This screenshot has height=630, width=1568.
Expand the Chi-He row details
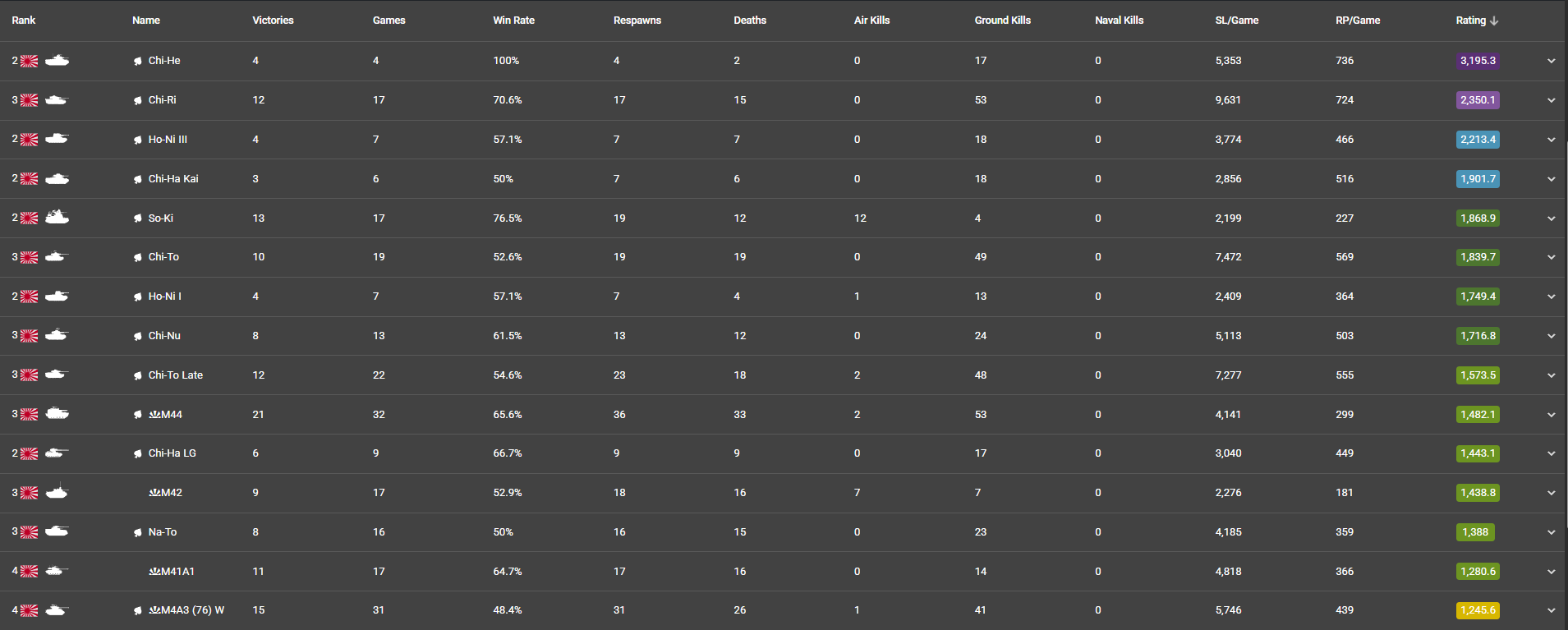coord(1551,61)
